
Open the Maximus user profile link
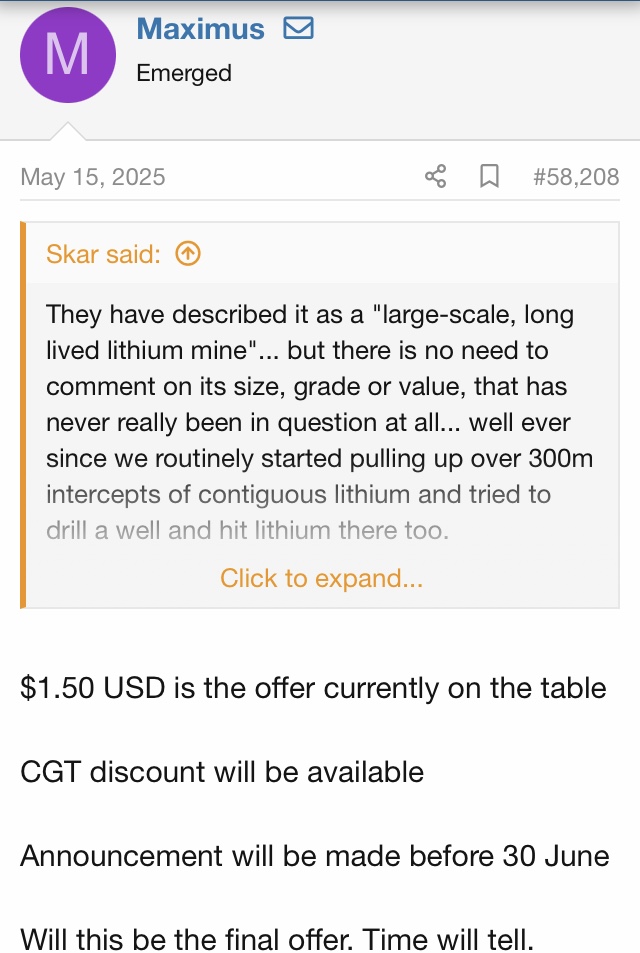pos(200,29)
